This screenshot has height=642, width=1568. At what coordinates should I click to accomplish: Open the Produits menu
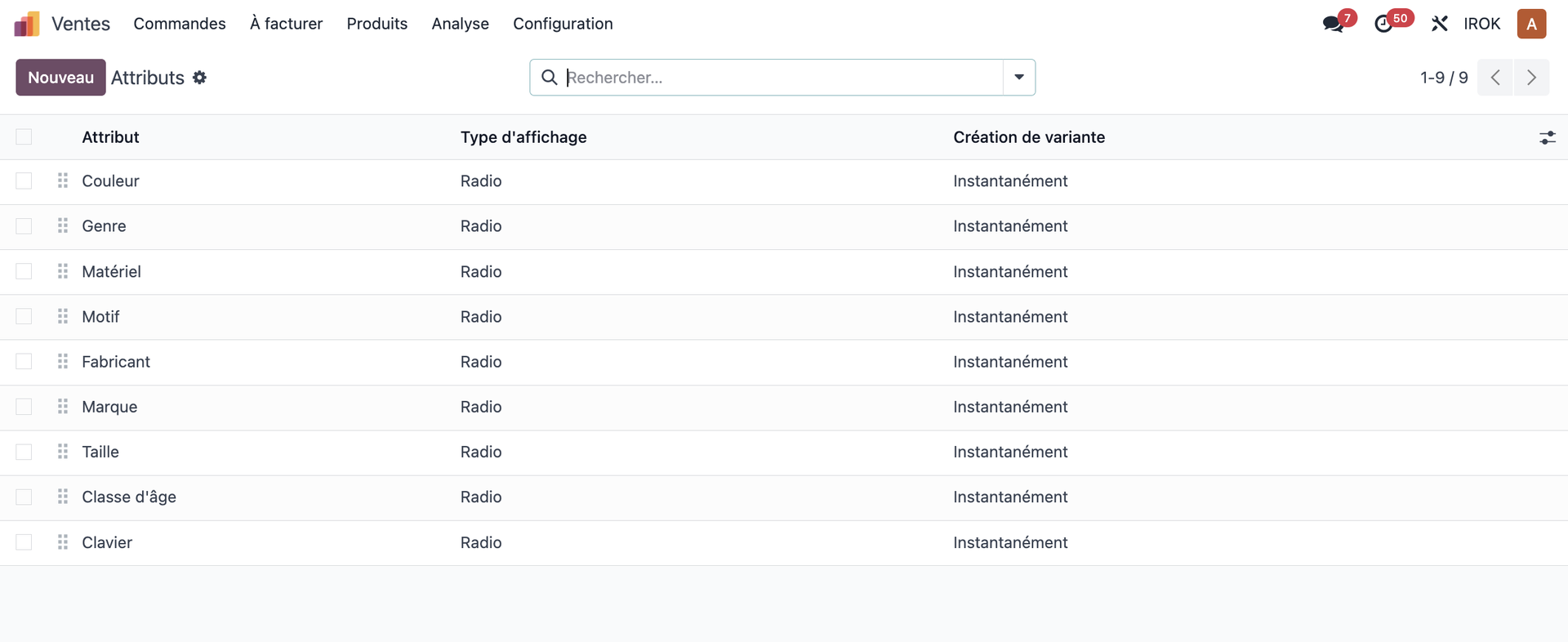(376, 24)
